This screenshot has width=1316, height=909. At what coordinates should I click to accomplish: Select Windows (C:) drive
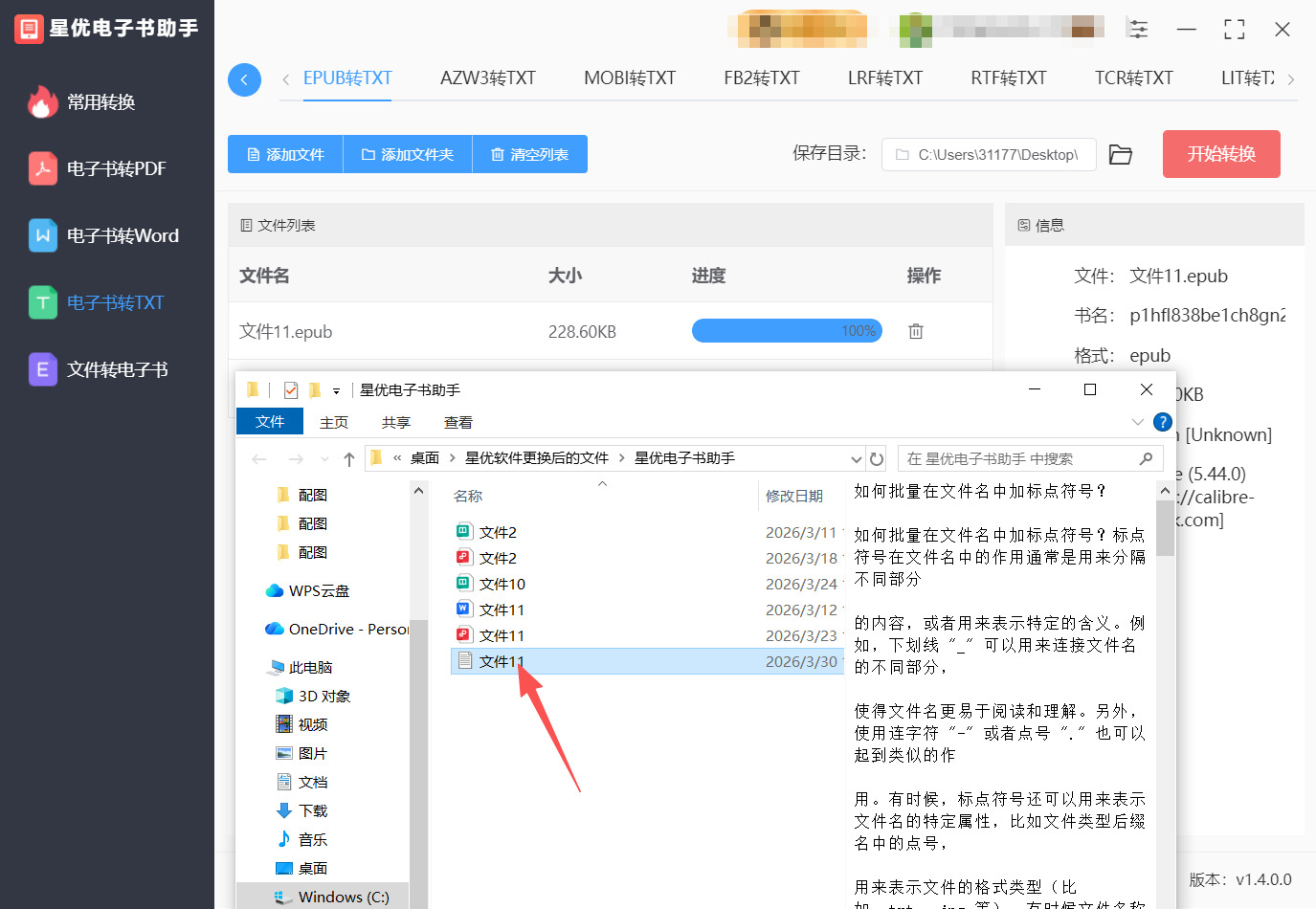click(x=332, y=898)
